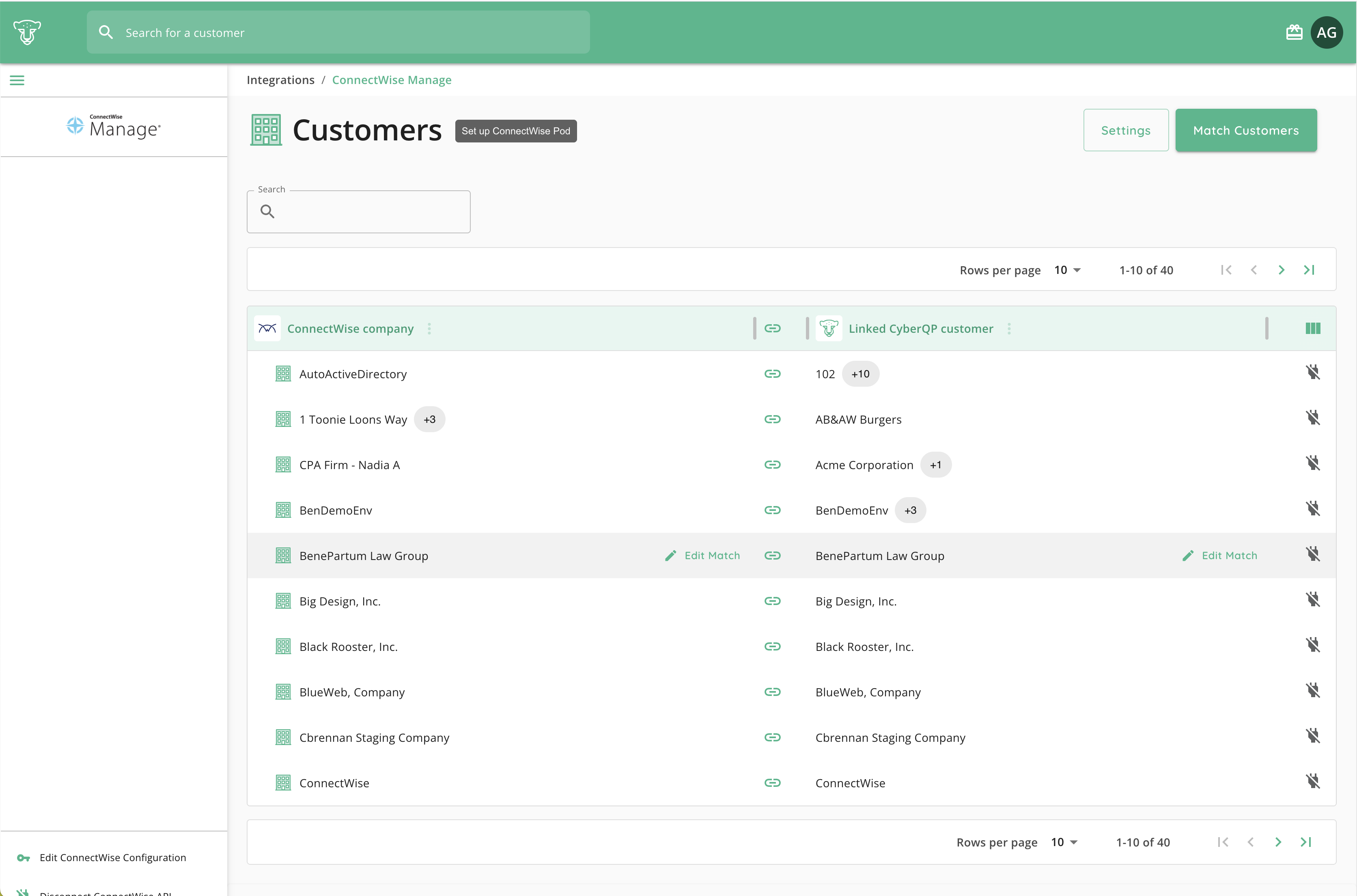Click the building icon beside Big Design, Inc.
The width and height of the screenshot is (1357, 896).
pos(283,601)
